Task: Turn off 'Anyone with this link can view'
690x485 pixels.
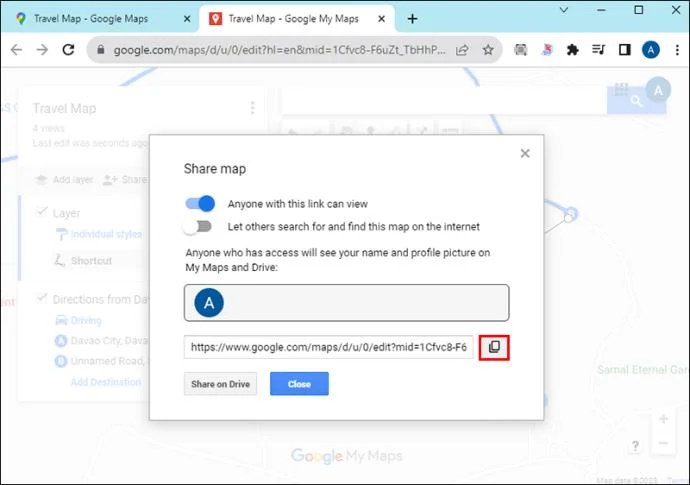Action: pyautogui.click(x=200, y=204)
